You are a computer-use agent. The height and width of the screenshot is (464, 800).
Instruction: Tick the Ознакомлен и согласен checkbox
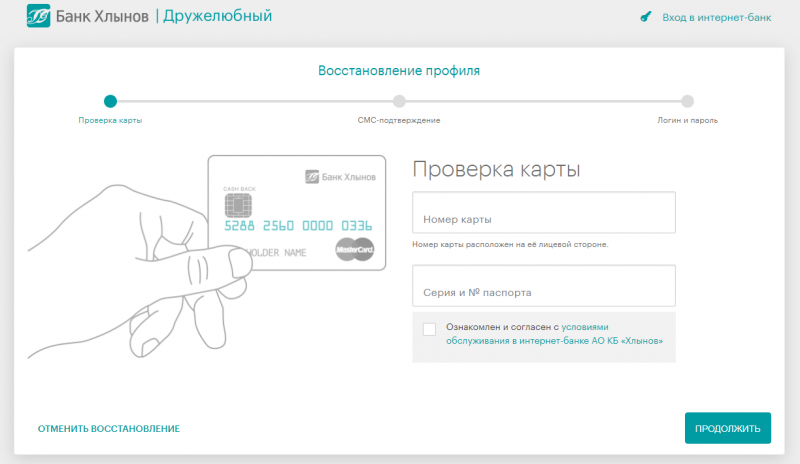coord(429,329)
